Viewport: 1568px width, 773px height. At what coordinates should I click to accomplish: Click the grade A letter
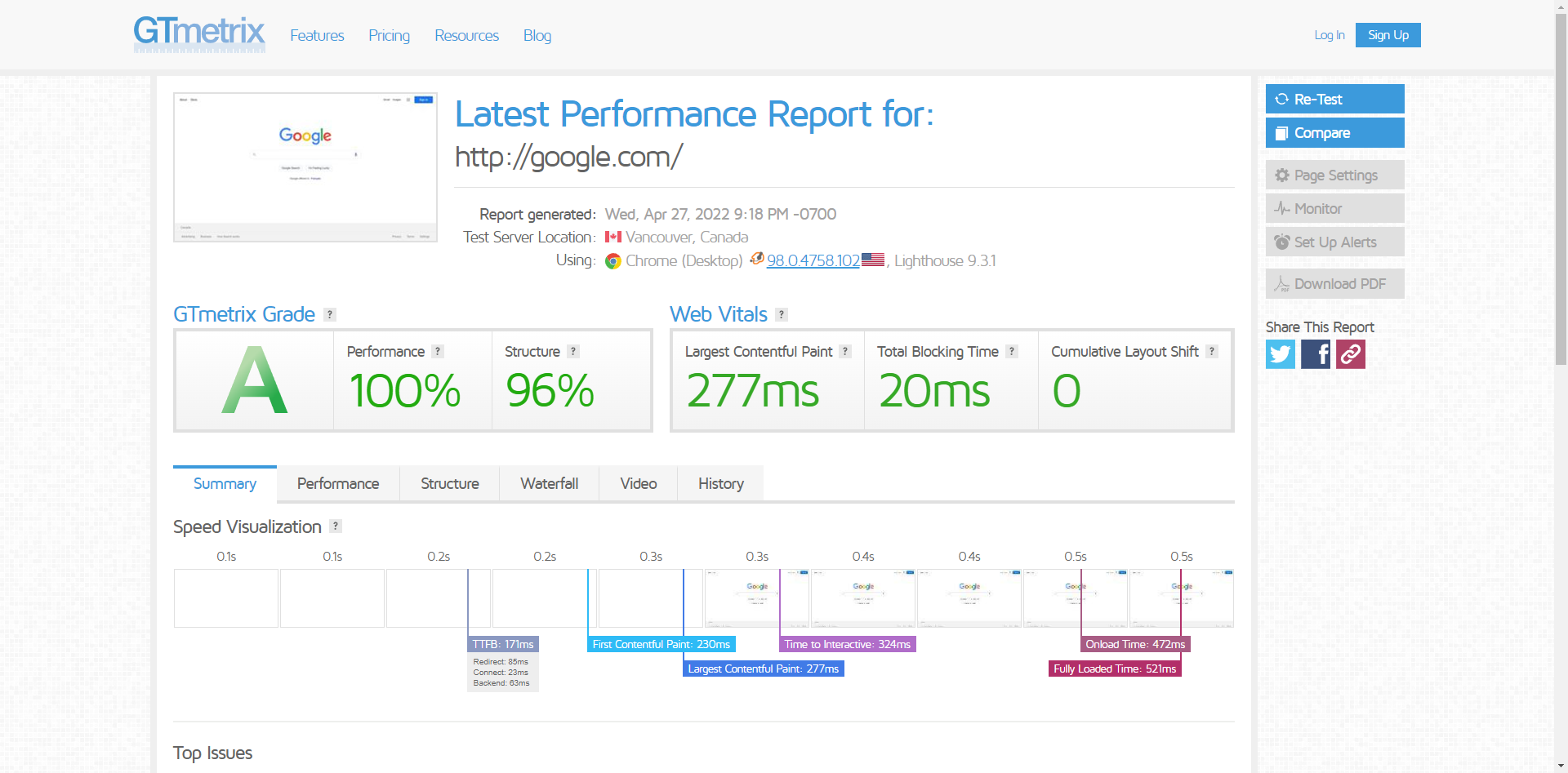(255, 380)
